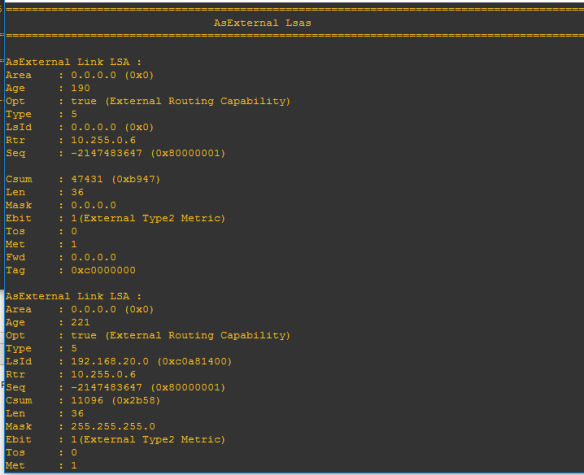Select checksum value '47431 (0xb947)'
The width and height of the screenshot is (584, 475).
click(115, 179)
